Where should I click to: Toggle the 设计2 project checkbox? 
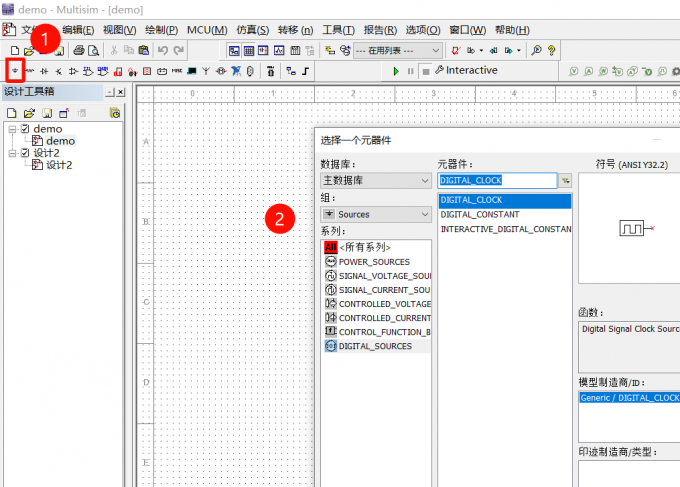click(25, 153)
